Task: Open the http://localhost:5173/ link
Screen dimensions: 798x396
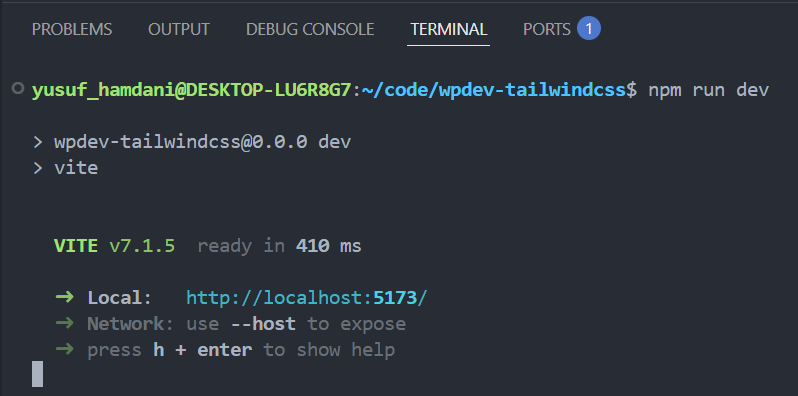Action: pos(307,298)
